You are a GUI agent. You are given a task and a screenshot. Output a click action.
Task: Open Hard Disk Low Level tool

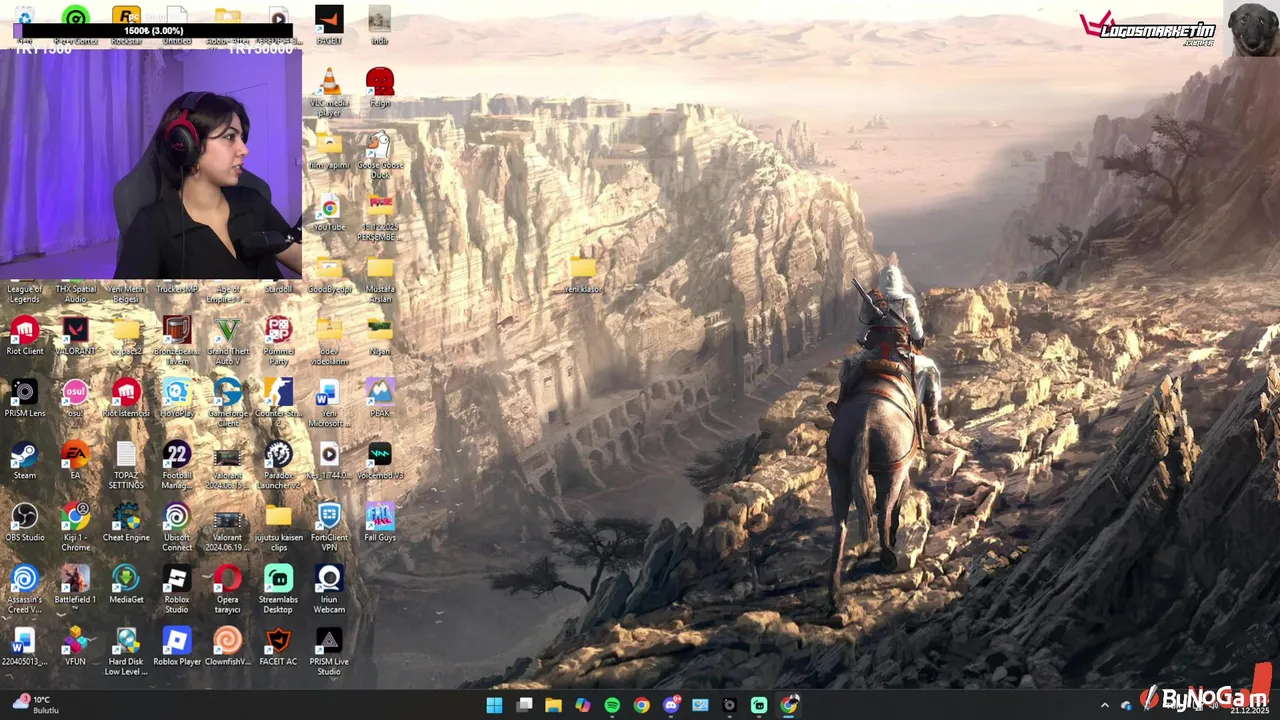click(126, 651)
